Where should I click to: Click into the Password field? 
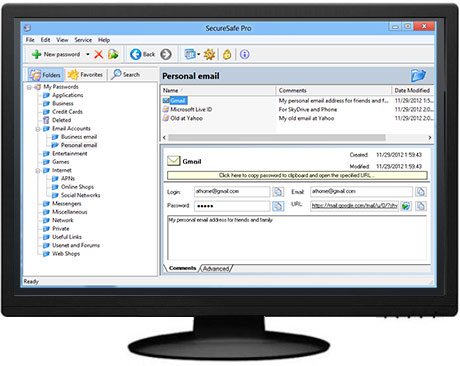pos(232,206)
